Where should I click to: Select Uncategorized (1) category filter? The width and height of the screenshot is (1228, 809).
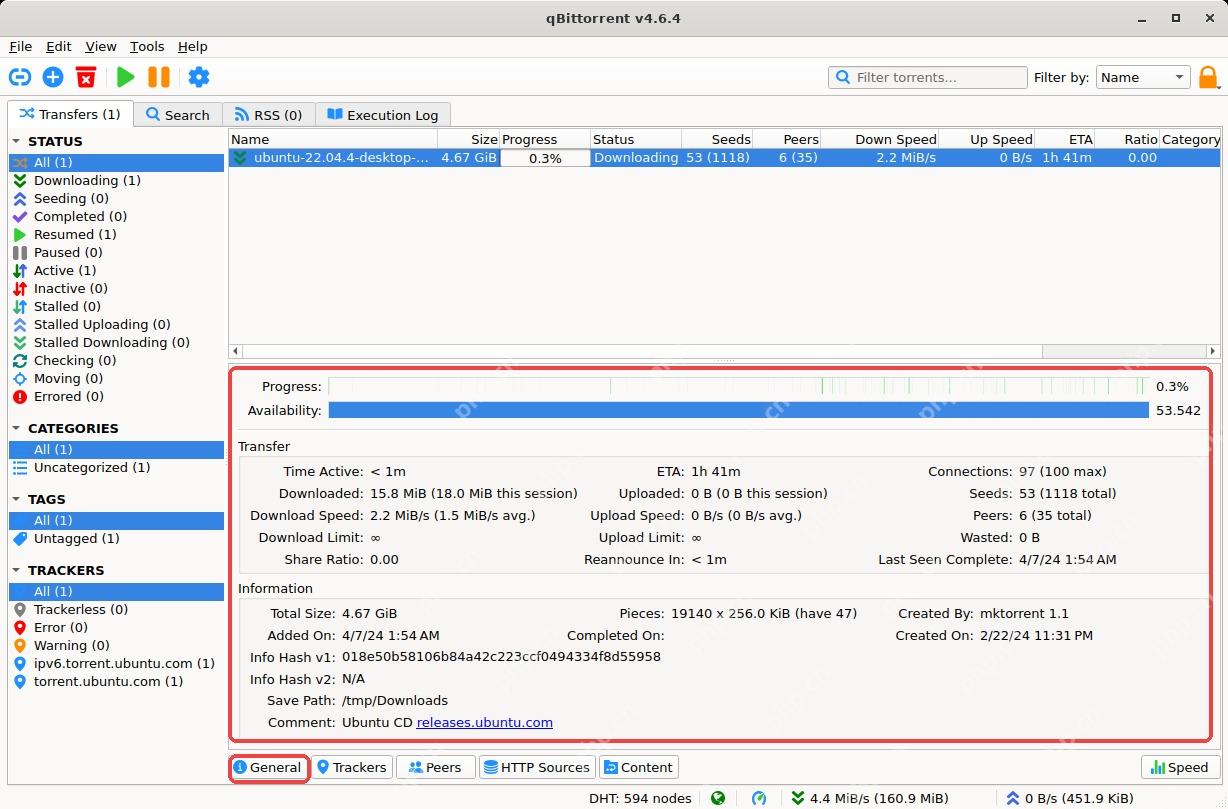coord(116,467)
